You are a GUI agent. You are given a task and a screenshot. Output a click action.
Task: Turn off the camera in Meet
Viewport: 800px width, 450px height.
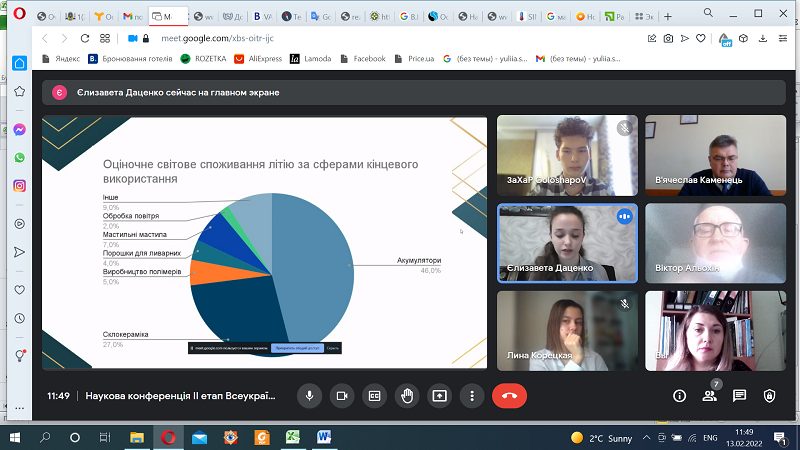pyautogui.click(x=342, y=396)
